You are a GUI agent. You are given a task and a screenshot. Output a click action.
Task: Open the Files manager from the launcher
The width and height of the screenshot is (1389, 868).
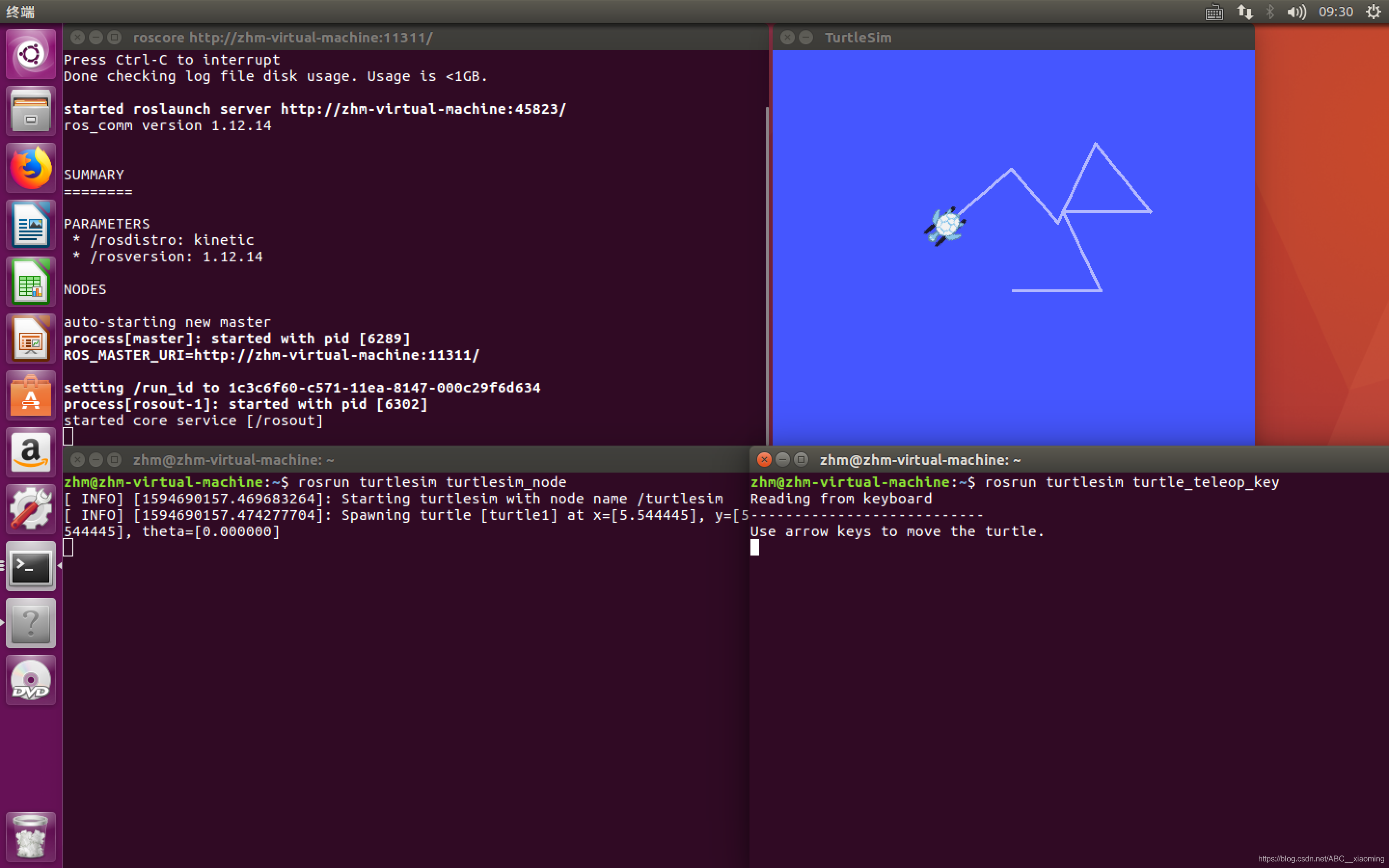[x=30, y=111]
